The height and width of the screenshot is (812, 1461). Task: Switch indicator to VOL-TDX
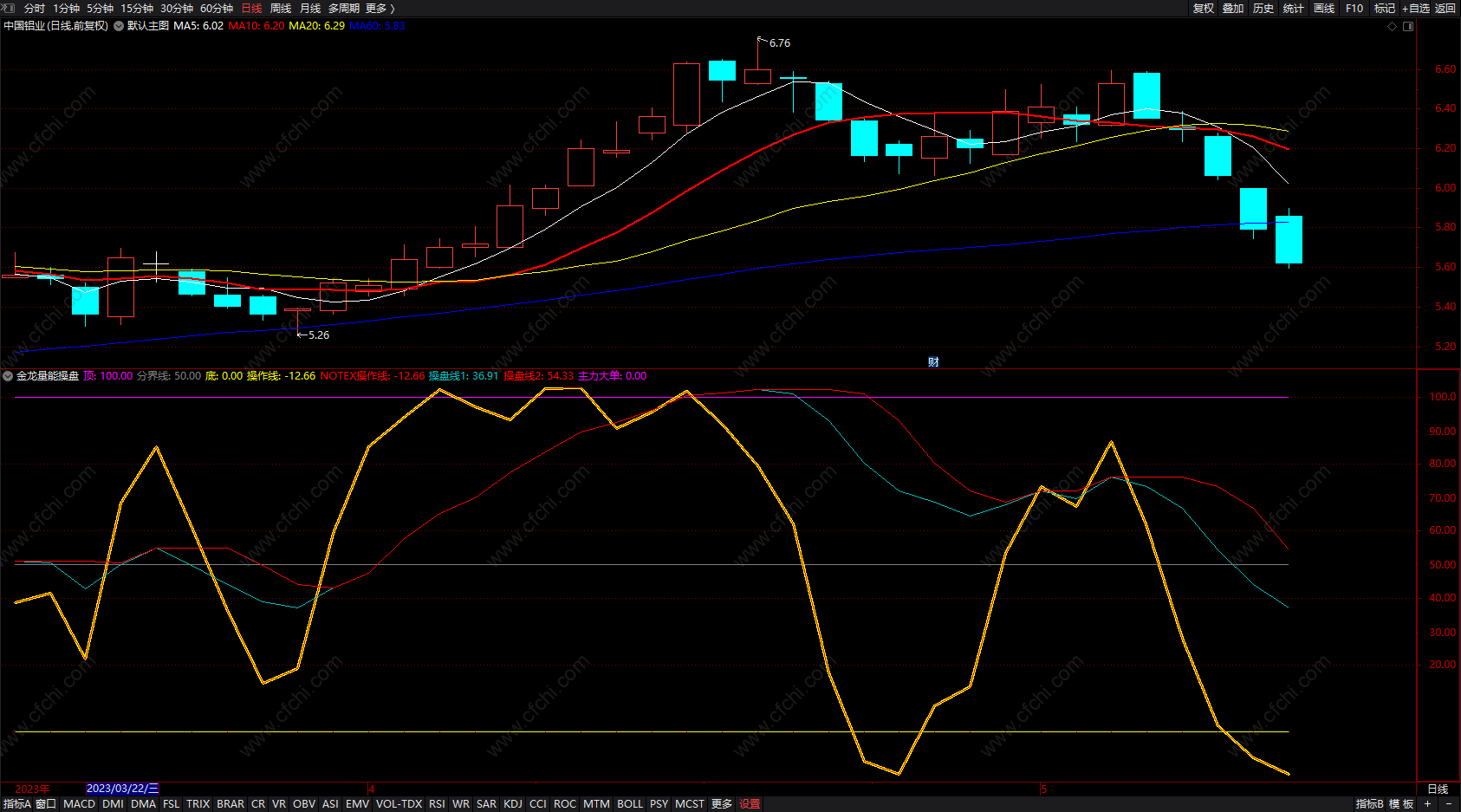[x=399, y=804]
